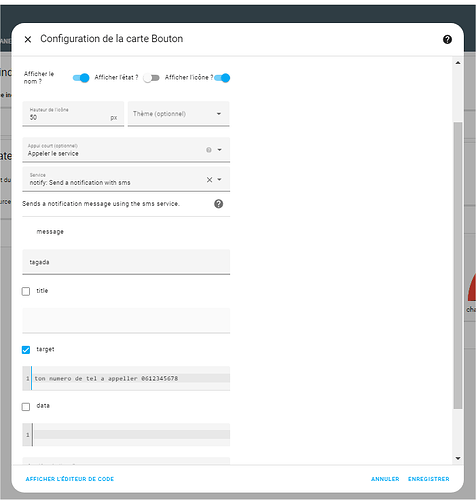Expand the Service selection dropdown arrow
Viewport: 476px width, 500px height.
pyautogui.click(x=220, y=179)
